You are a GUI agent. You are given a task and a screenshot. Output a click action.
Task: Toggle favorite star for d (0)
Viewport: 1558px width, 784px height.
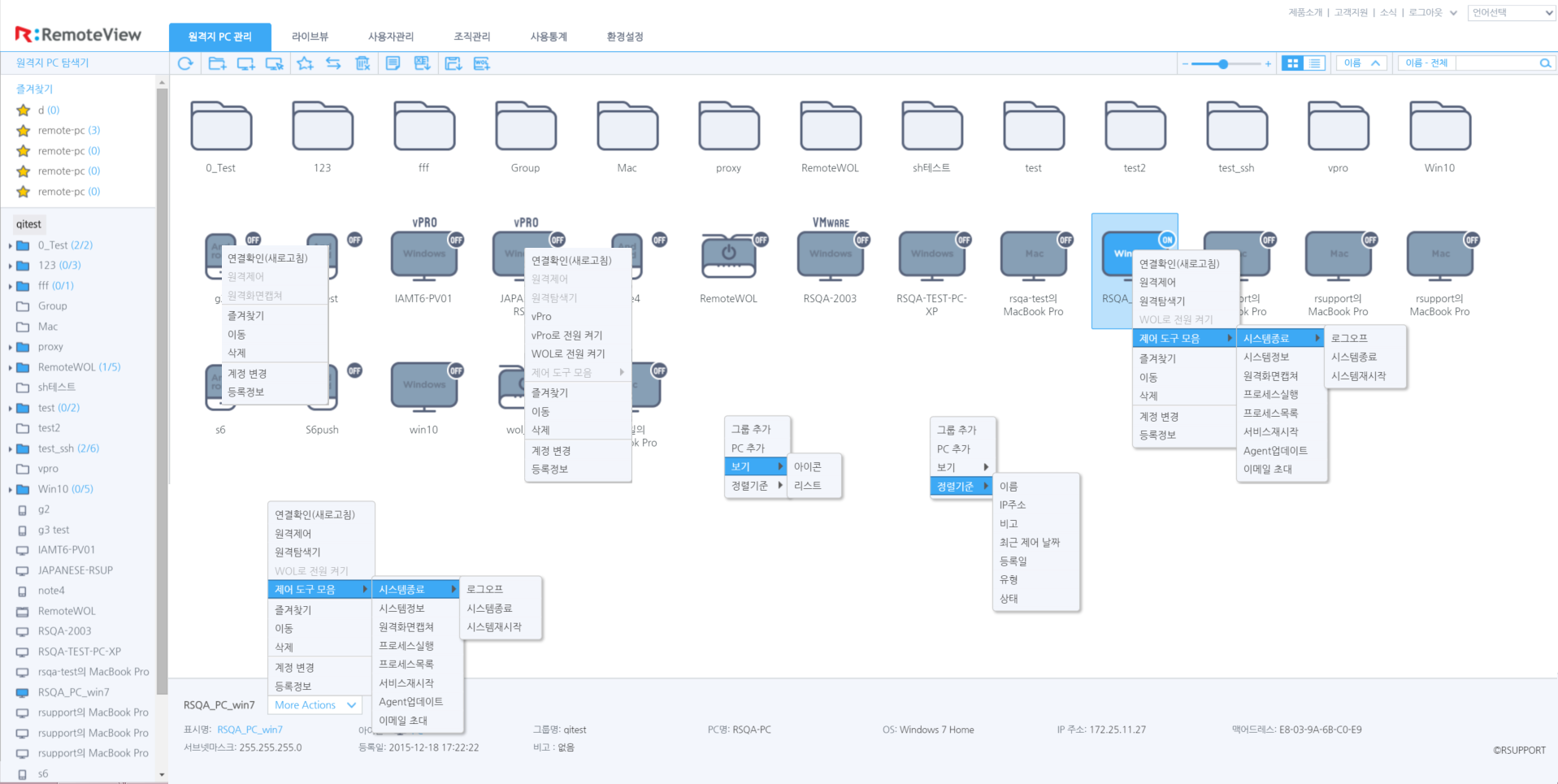tap(24, 110)
